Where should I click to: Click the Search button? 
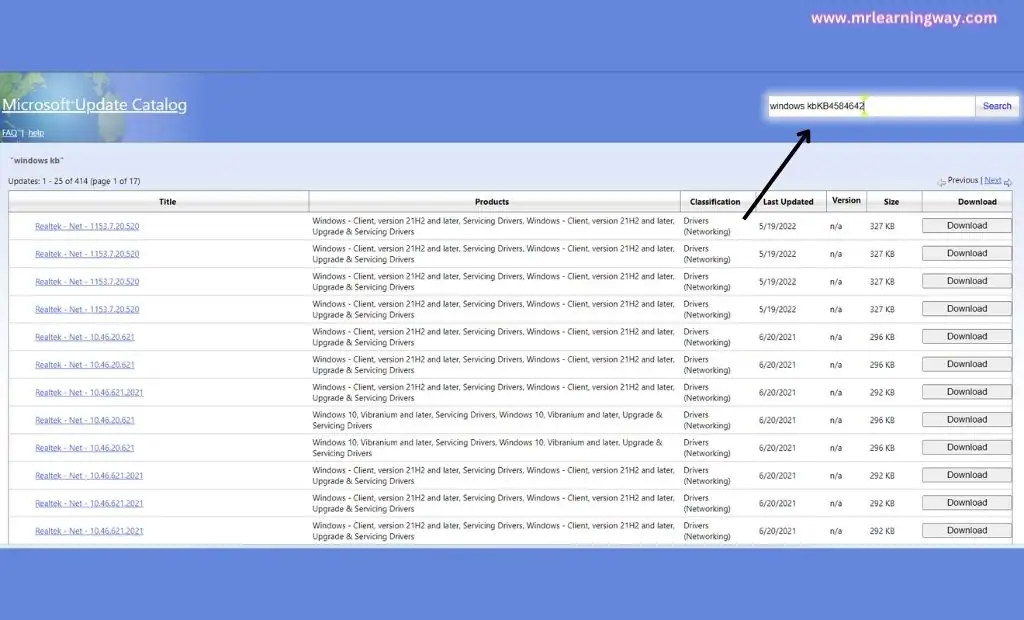pos(996,105)
